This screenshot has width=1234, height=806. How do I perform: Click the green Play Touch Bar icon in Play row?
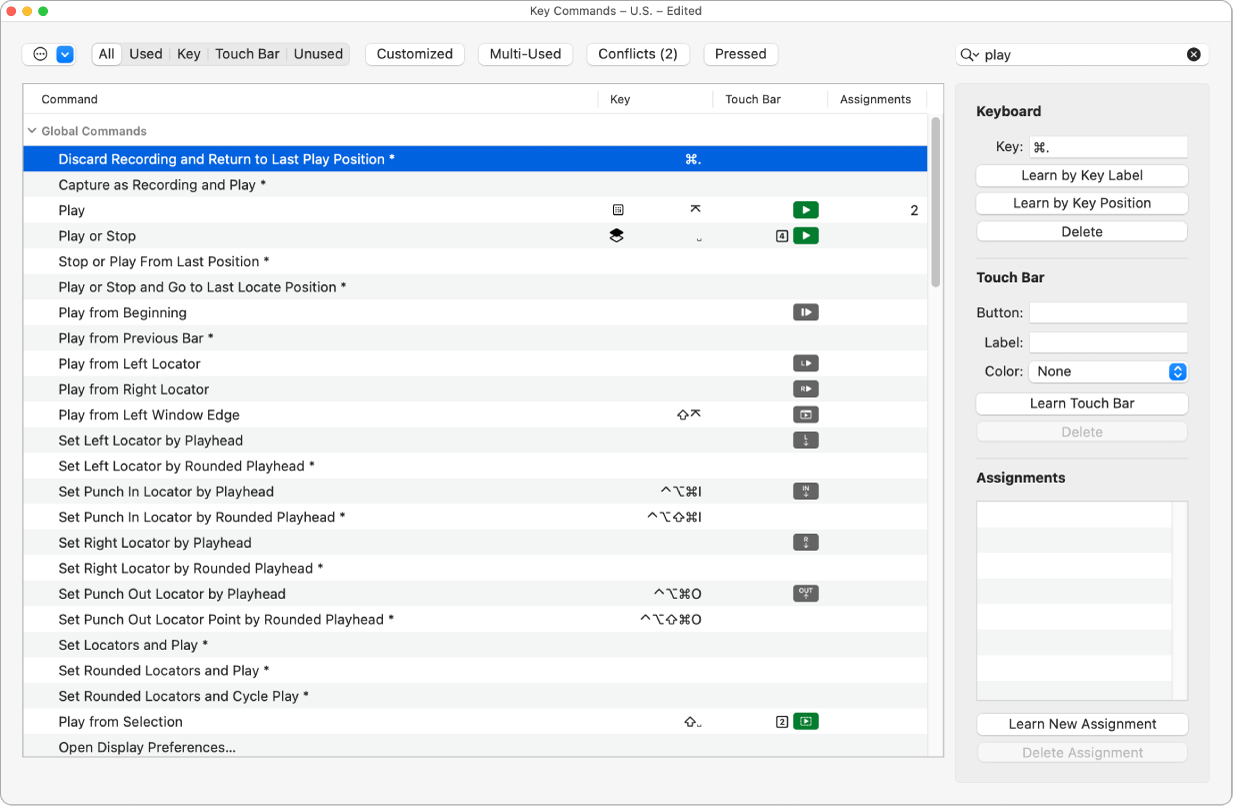805,210
